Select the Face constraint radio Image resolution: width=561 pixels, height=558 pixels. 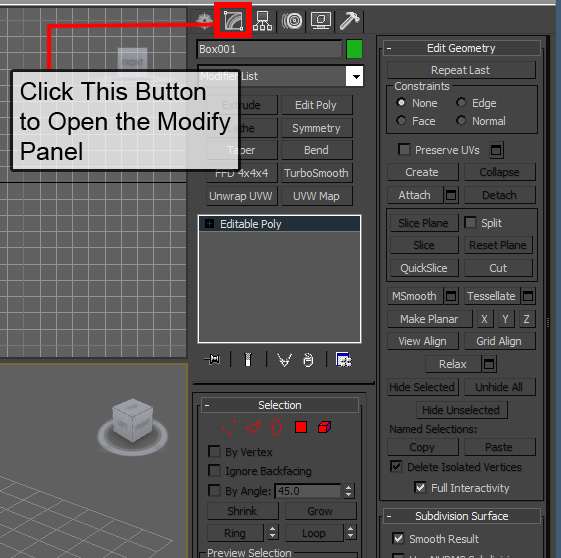pyautogui.click(x=401, y=121)
